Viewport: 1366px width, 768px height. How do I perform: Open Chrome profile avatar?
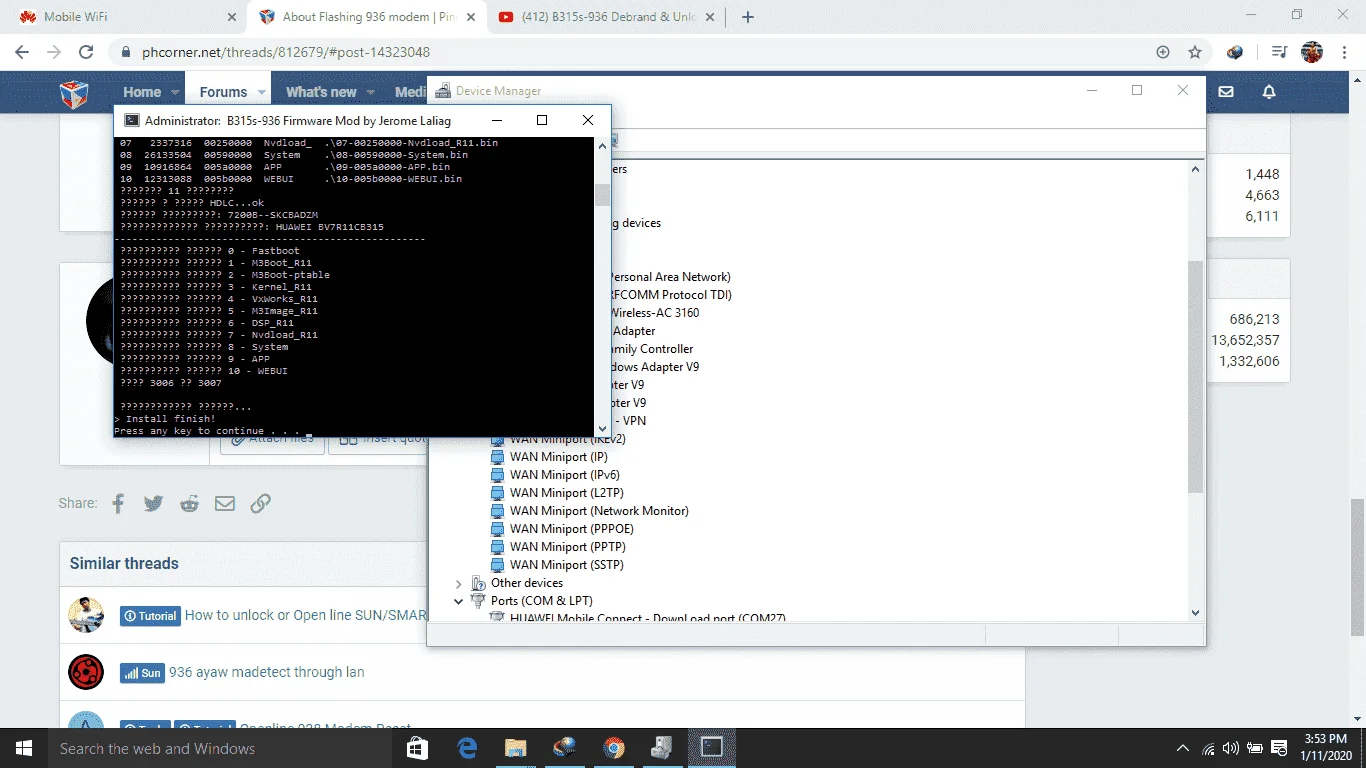[x=1312, y=52]
